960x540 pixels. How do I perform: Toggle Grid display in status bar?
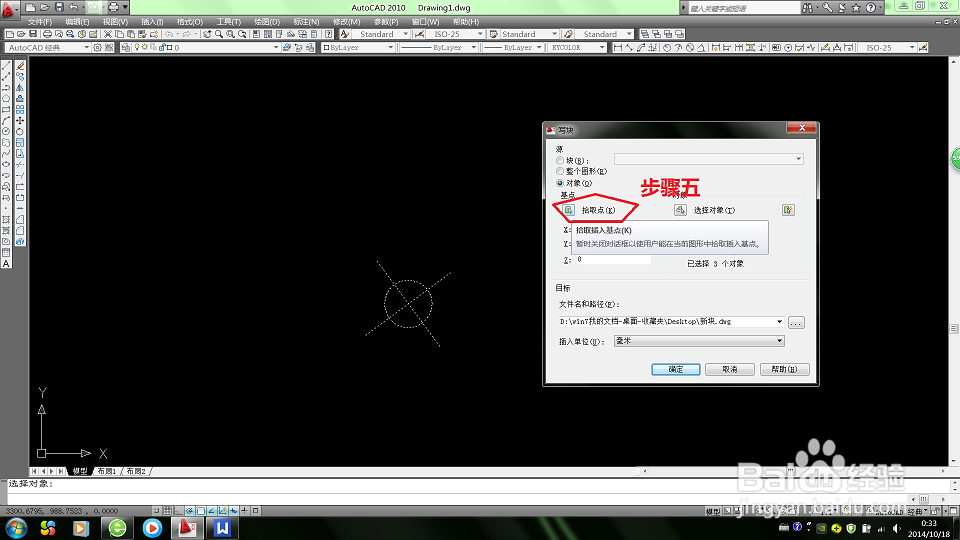point(168,510)
